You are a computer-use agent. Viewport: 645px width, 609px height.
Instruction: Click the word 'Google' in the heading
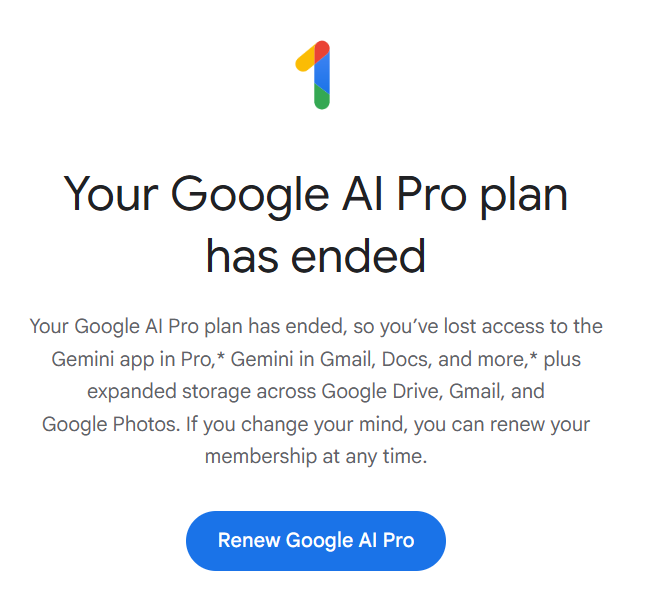[x=250, y=197]
